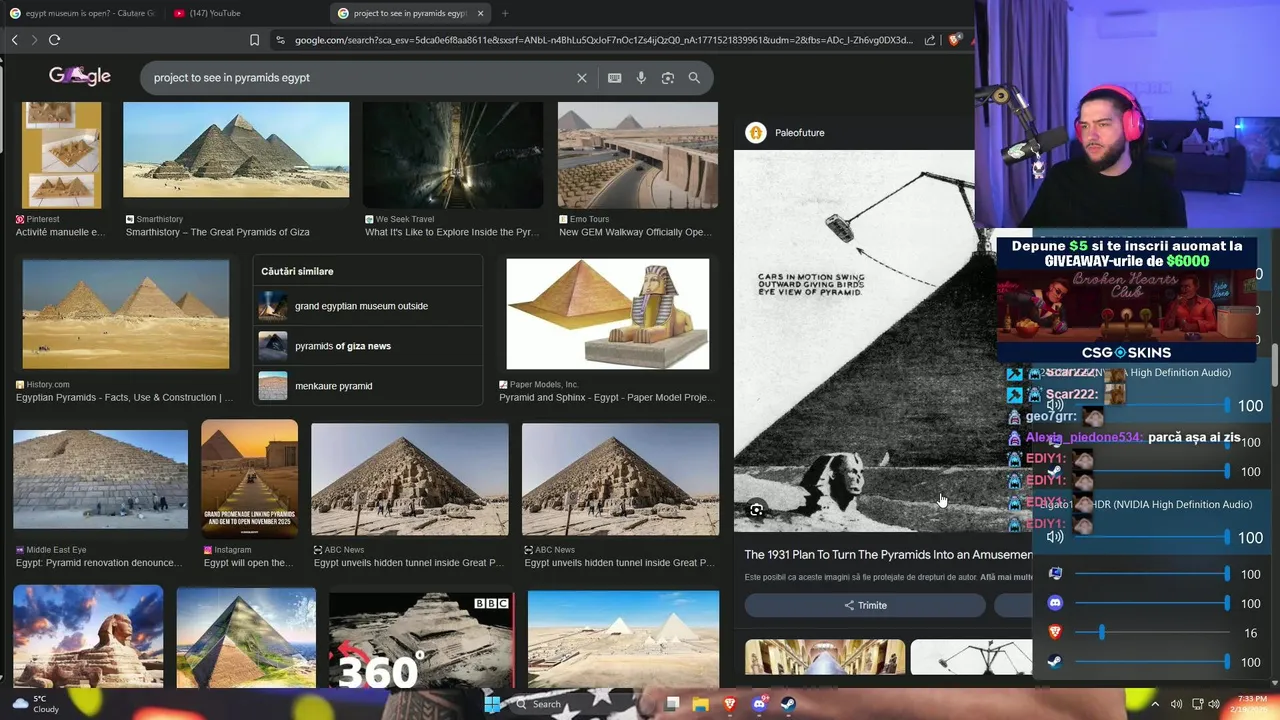The height and width of the screenshot is (720, 1280).
Task: Close the 'project to see in pyramids' tab
Action: (478, 13)
